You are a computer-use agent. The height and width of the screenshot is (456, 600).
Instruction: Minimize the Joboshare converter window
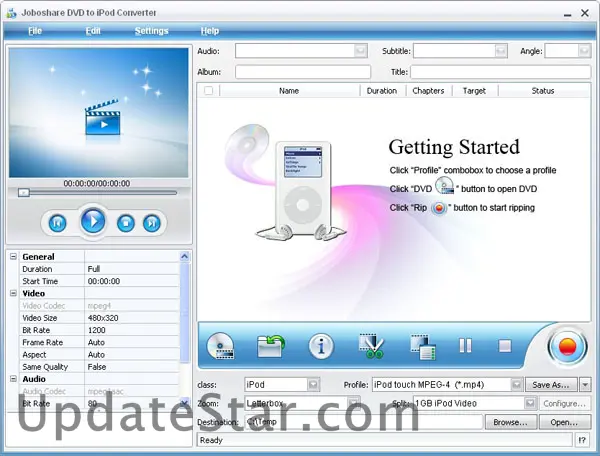567,14
